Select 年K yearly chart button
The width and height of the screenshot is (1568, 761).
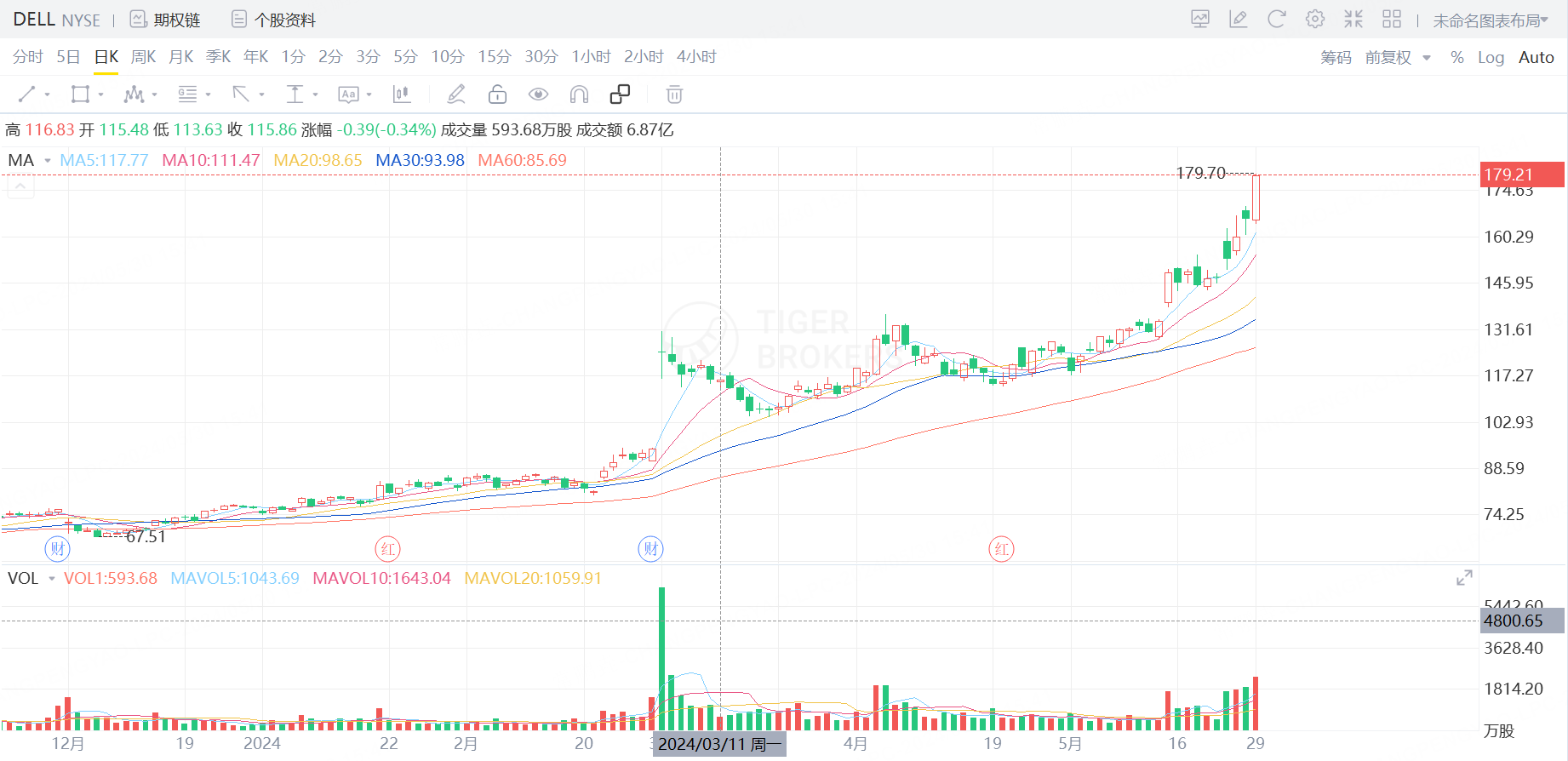(256, 57)
